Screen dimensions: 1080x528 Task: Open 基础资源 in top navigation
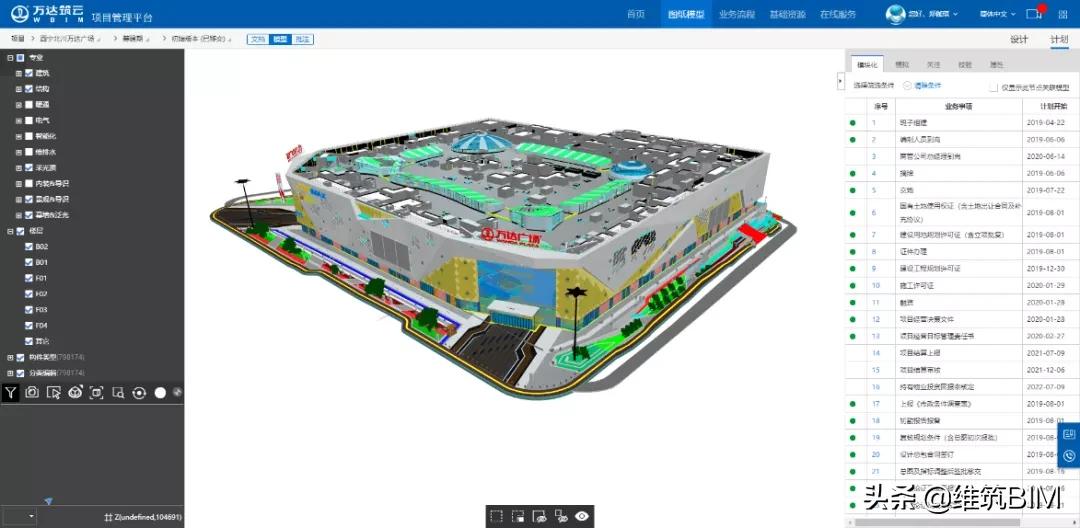click(788, 14)
